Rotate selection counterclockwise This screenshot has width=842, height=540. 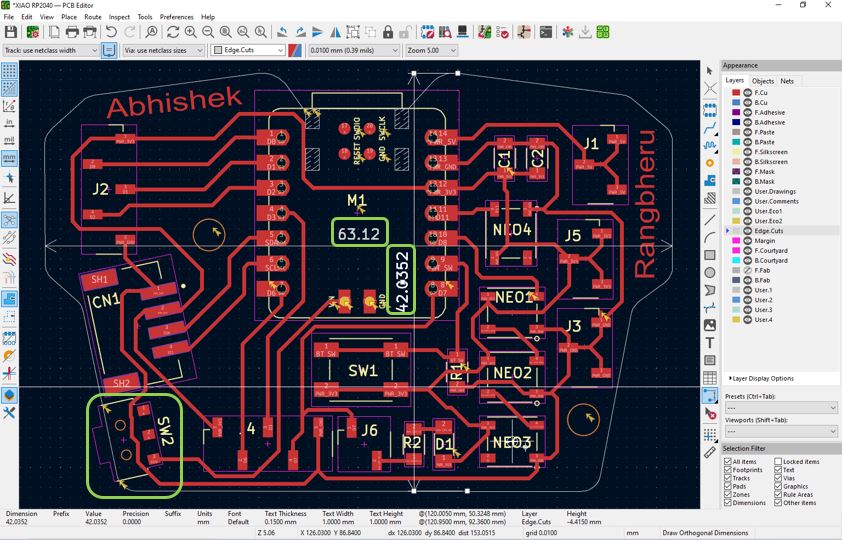pyautogui.click(x=282, y=32)
